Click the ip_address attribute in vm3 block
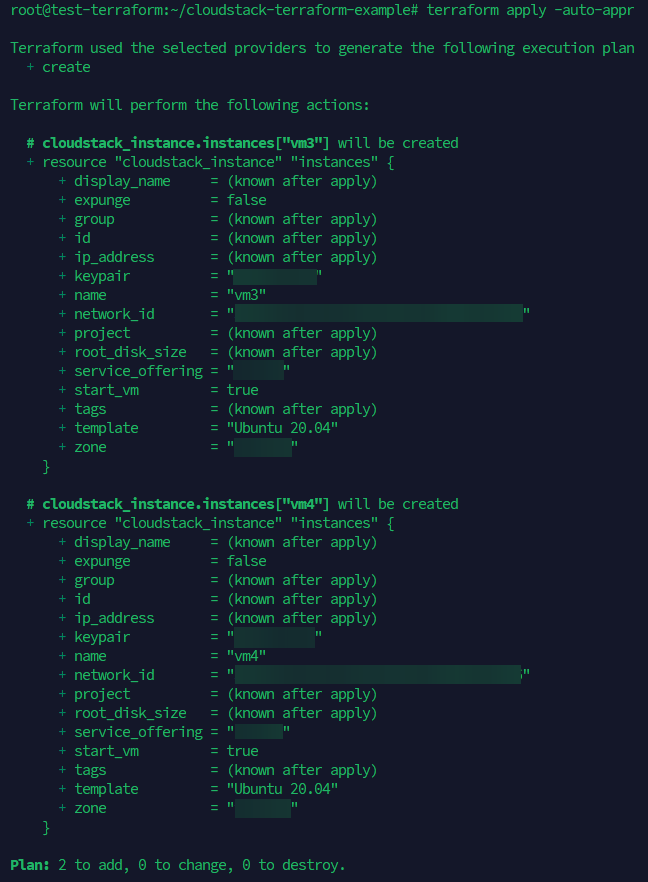 pos(114,257)
